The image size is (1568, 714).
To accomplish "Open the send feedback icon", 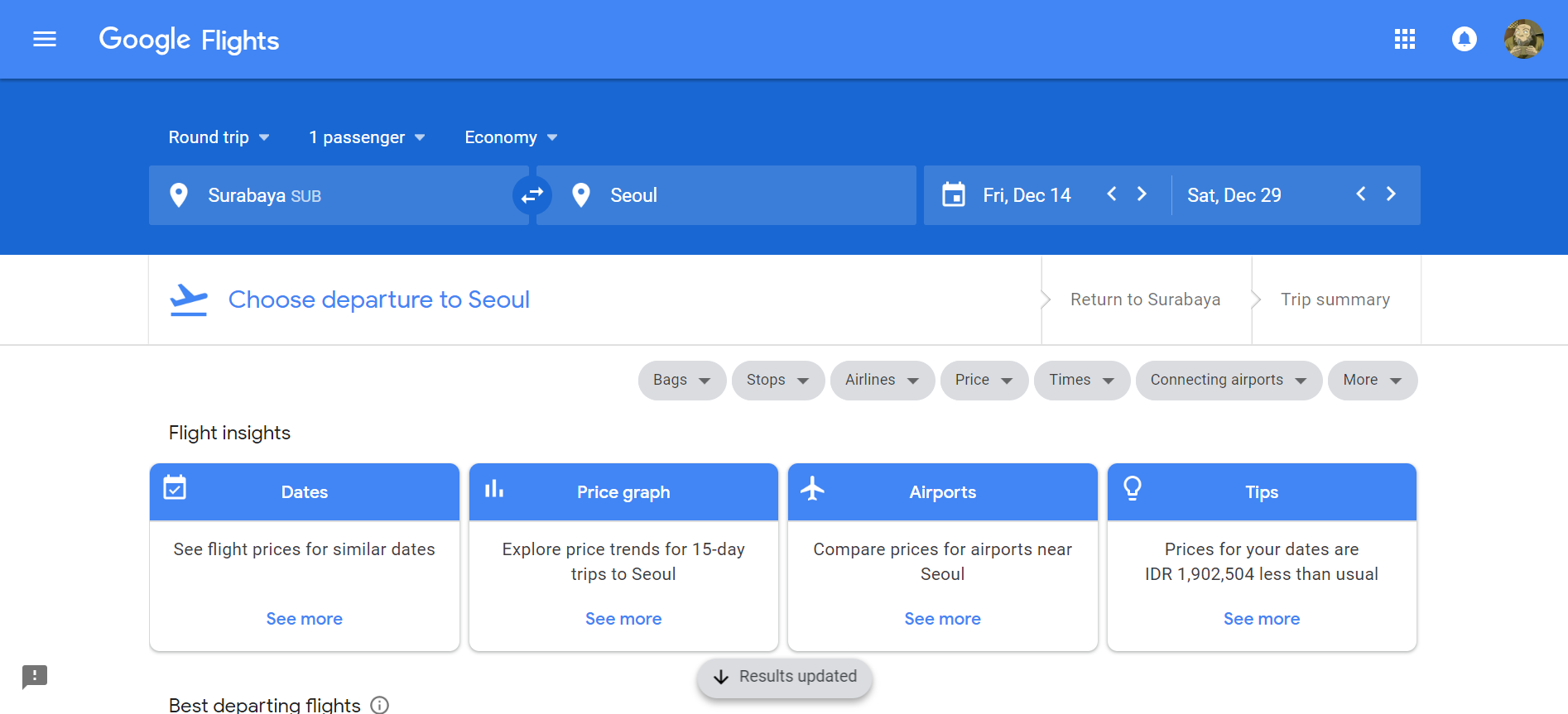I will (x=35, y=677).
